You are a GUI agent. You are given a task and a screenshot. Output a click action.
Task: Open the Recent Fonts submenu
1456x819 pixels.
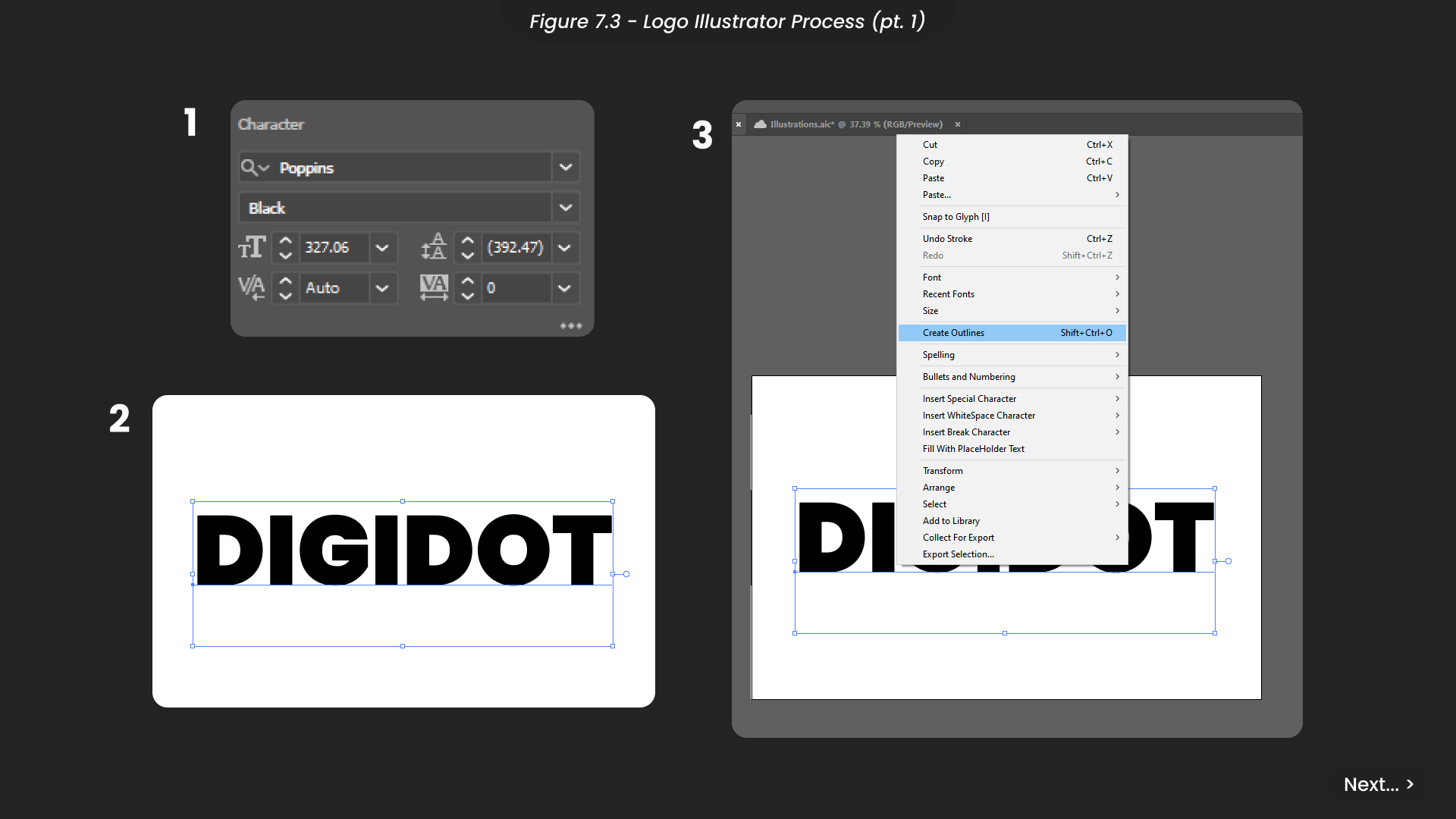1012,294
